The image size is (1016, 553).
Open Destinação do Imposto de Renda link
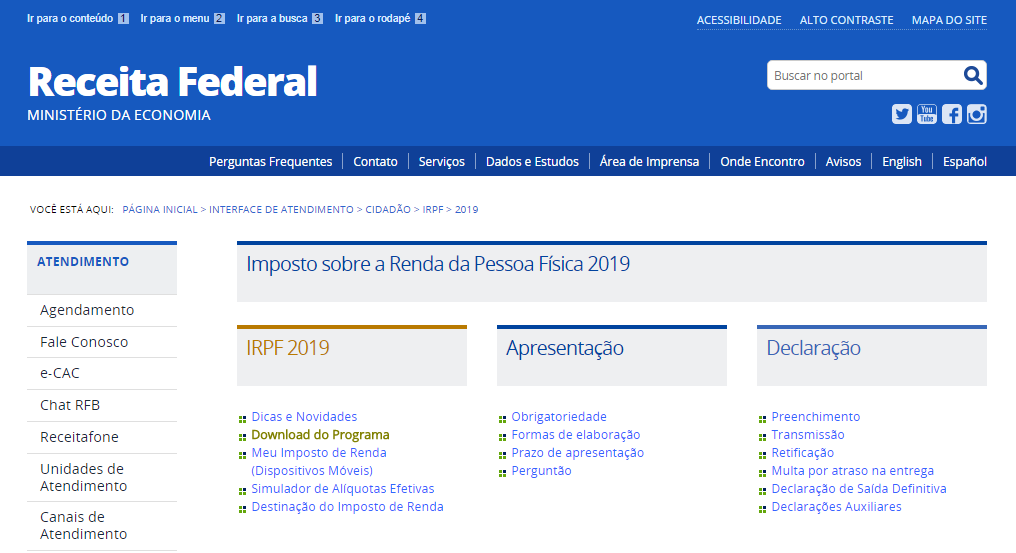[x=347, y=507]
